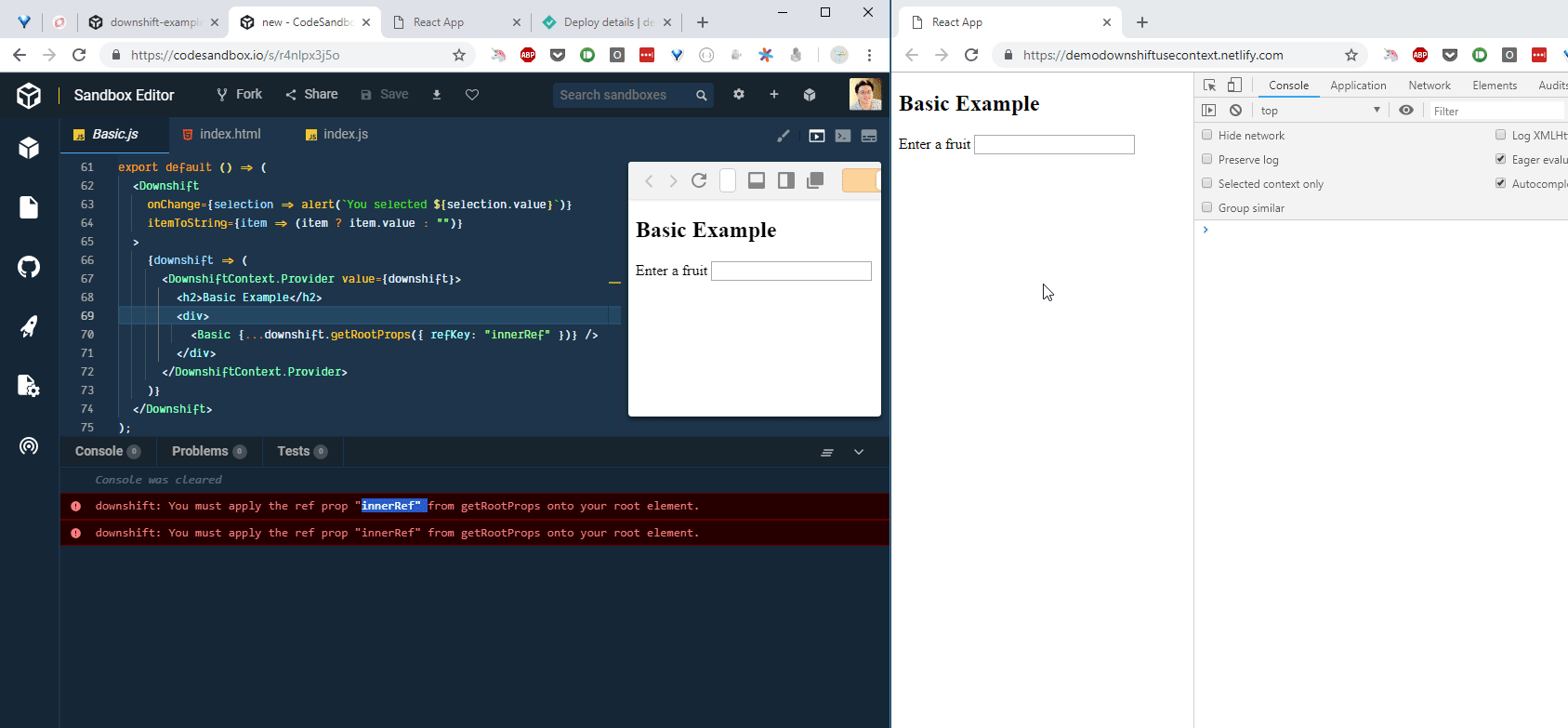1568x728 pixels.
Task: Check the Hide network option
Action: tap(1207, 135)
